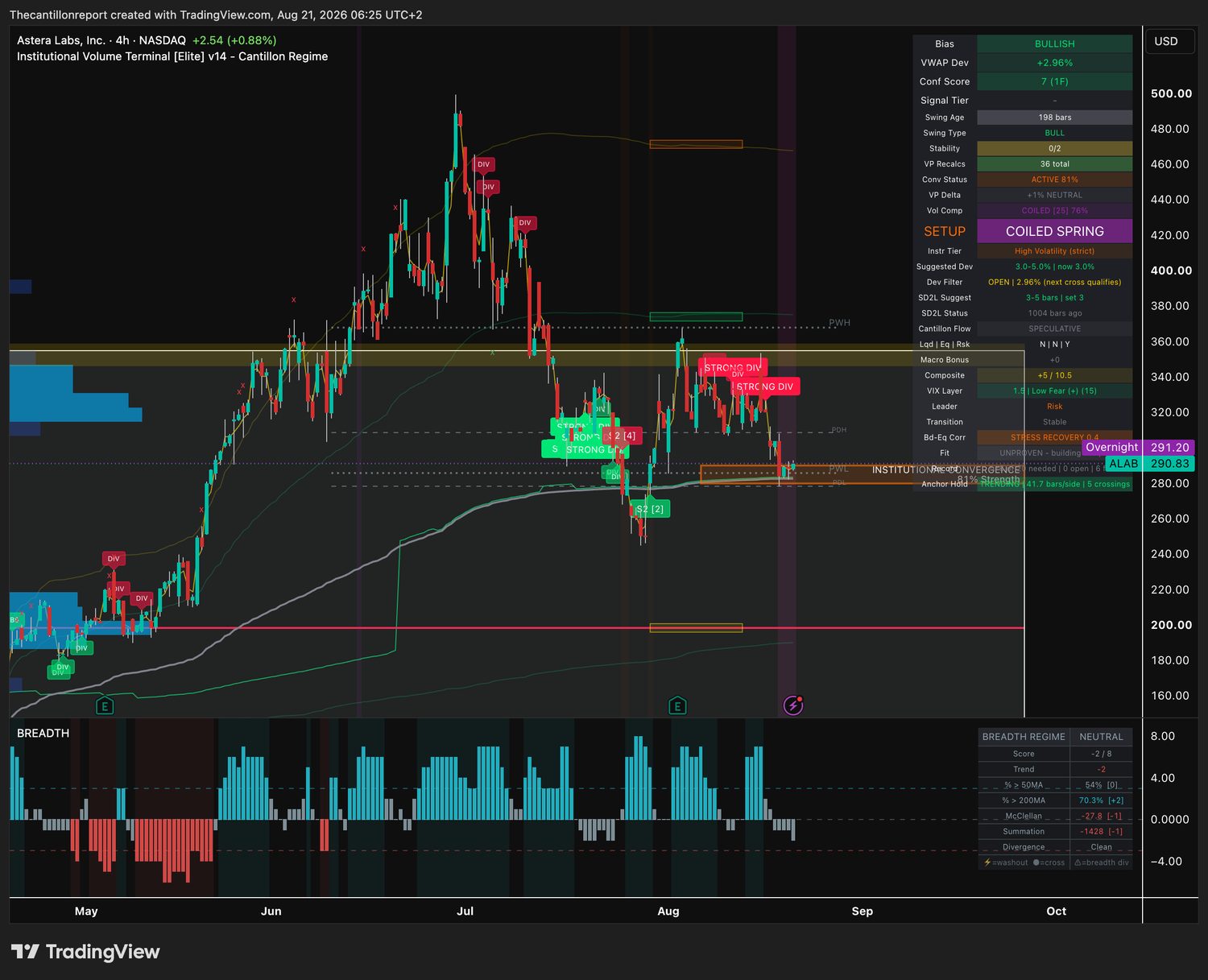Click the PWH level label
1208x980 pixels.
click(839, 323)
